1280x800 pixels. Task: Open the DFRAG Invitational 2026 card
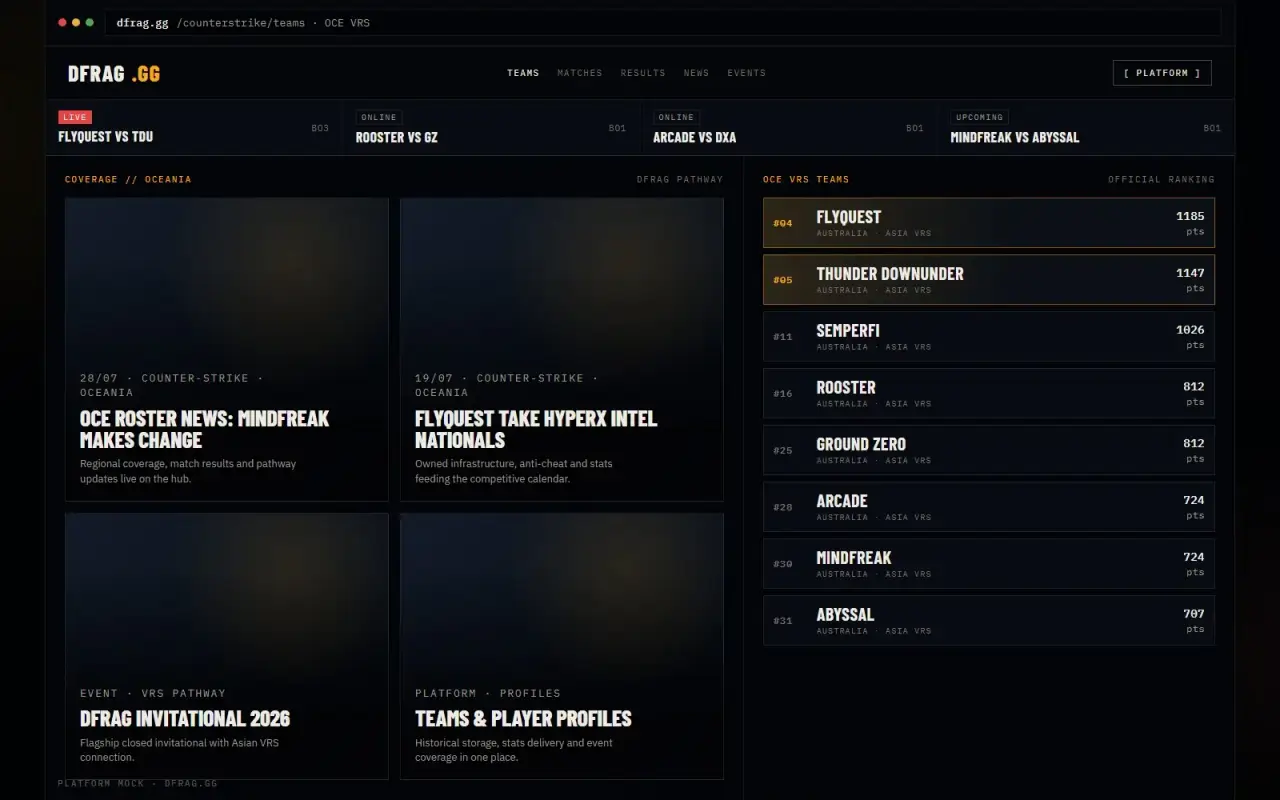pos(227,646)
